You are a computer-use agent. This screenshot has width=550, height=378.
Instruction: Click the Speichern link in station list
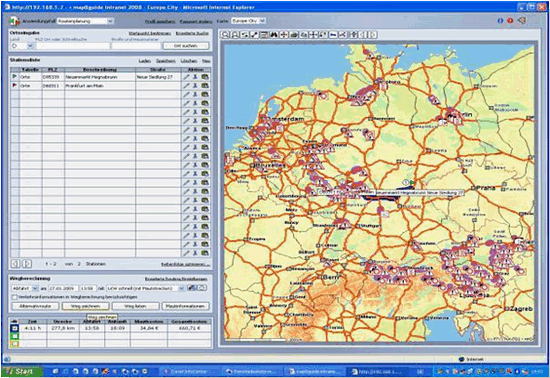[166, 61]
